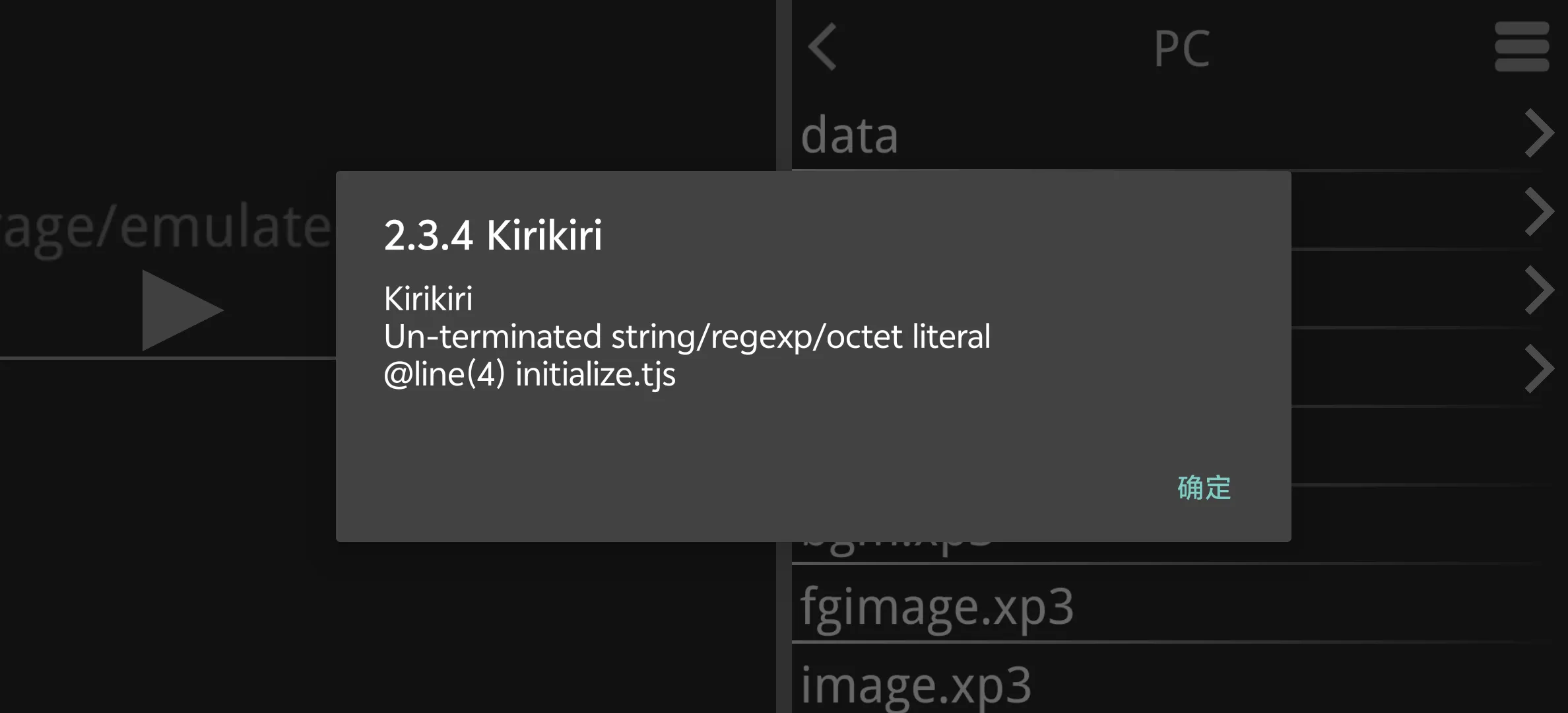
Task: Open the data folder entry
Action: pyautogui.click(x=850, y=135)
